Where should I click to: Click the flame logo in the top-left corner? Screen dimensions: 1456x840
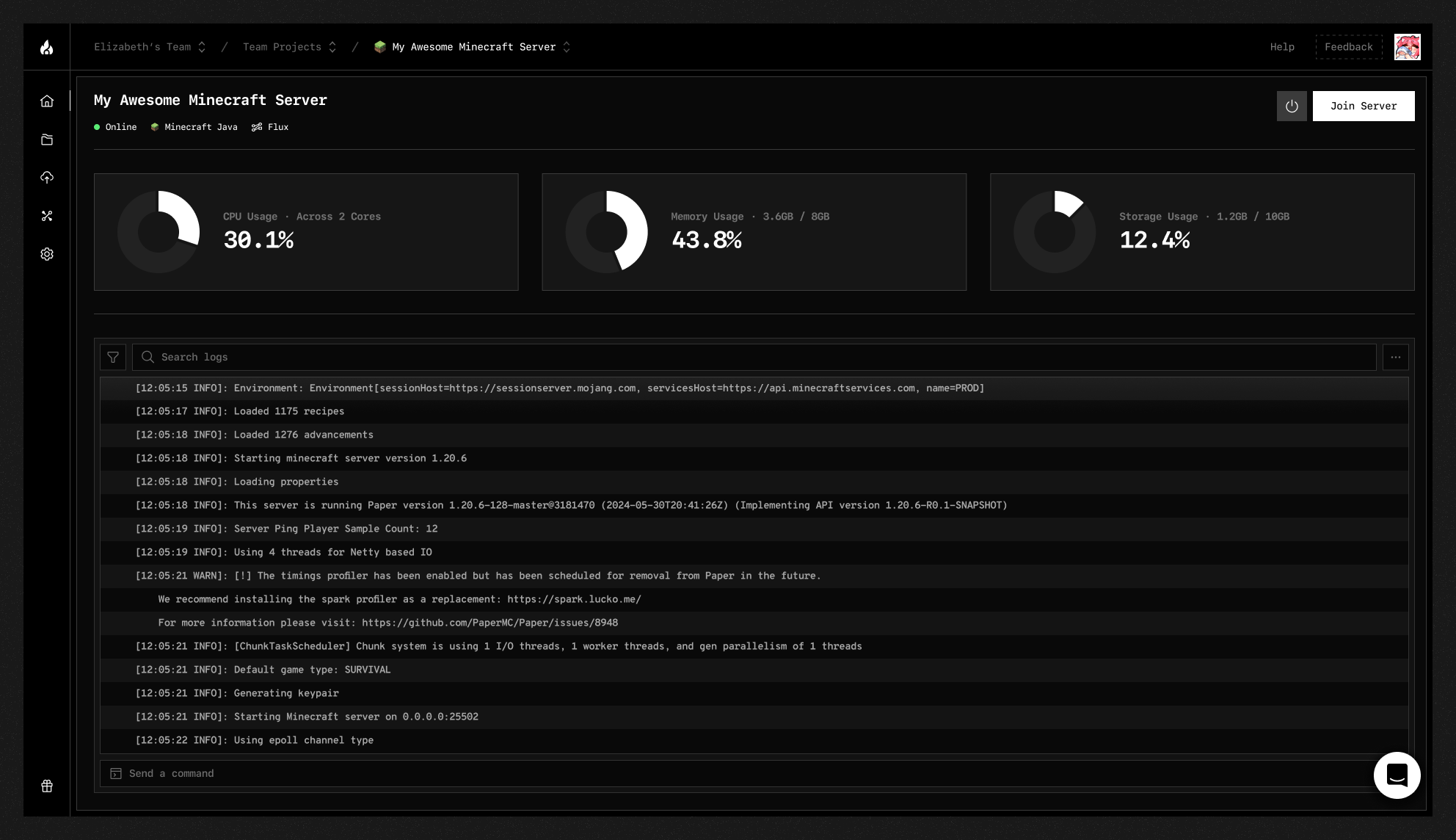click(x=47, y=46)
